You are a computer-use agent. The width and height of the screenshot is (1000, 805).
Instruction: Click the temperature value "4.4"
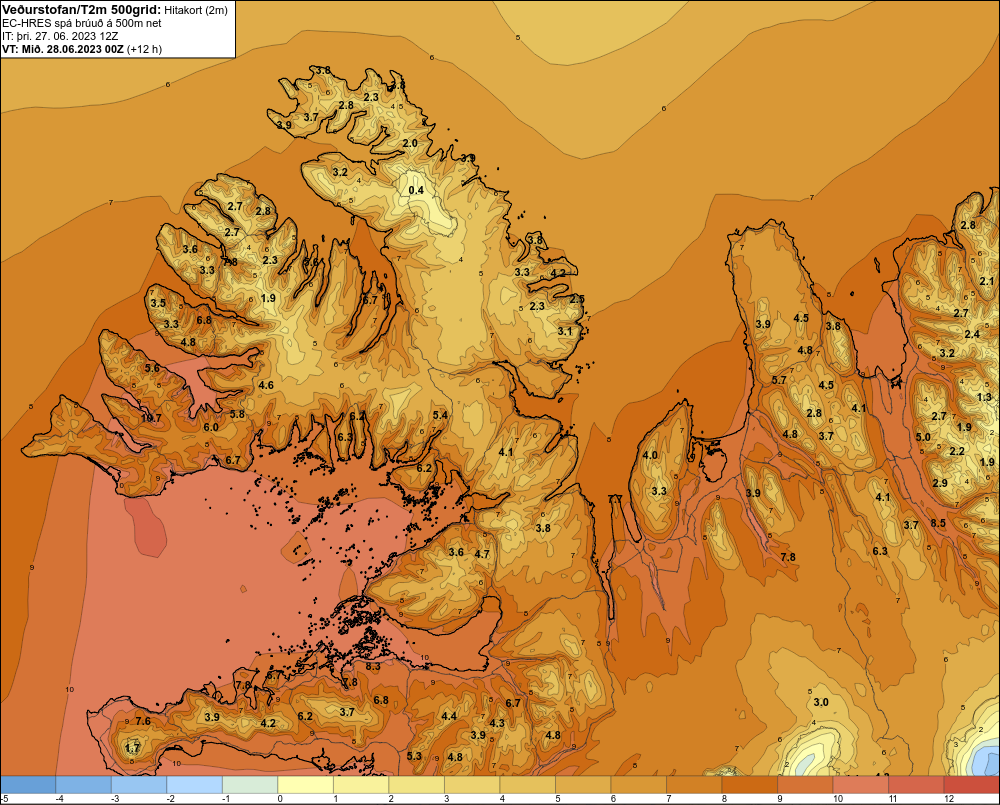click(449, 716)
